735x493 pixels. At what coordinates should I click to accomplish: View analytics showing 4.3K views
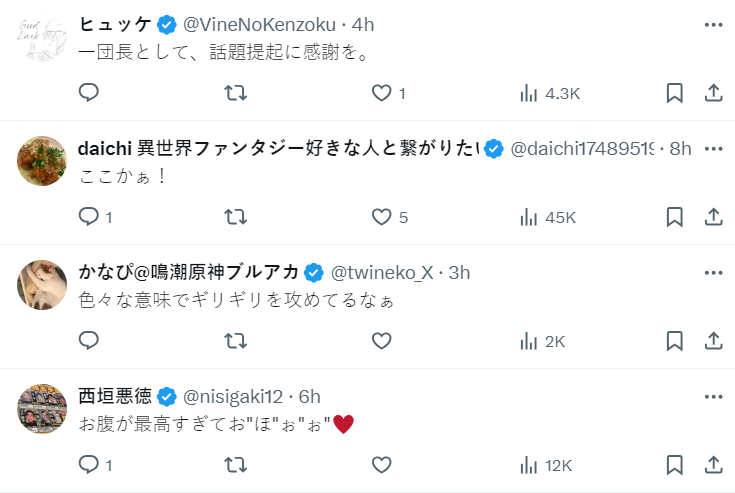point(549,93)
